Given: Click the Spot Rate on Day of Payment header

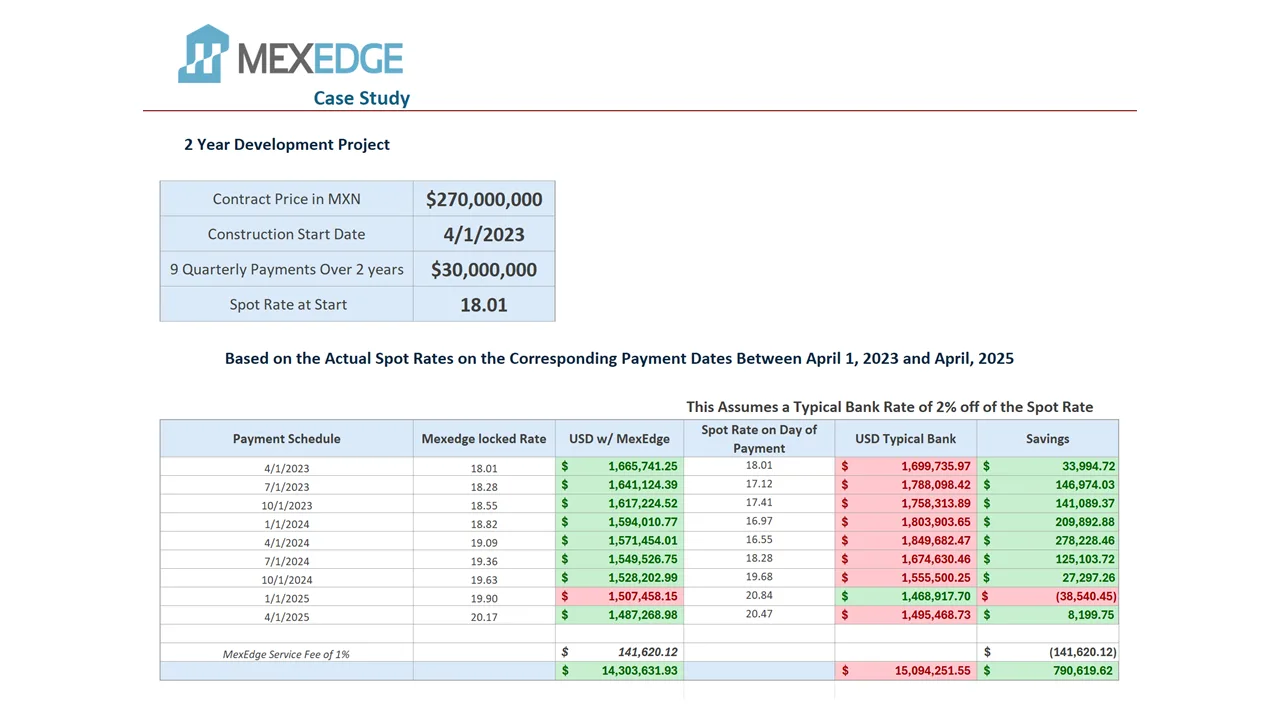Looking at the screenshot, I should tap(759, 438).
